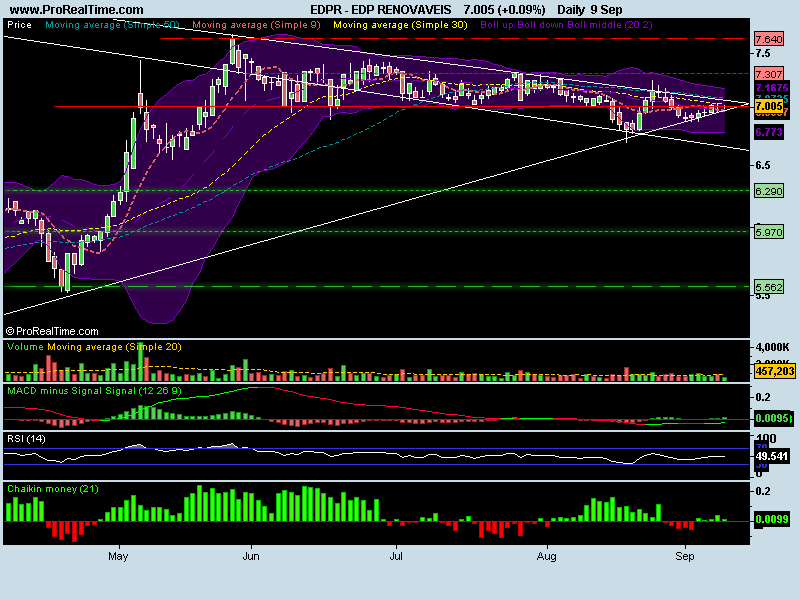Viewport: 800px width, 600px height.
Task: Click the ProRealTime.com copyright label
Action: (x=52, y=331)
